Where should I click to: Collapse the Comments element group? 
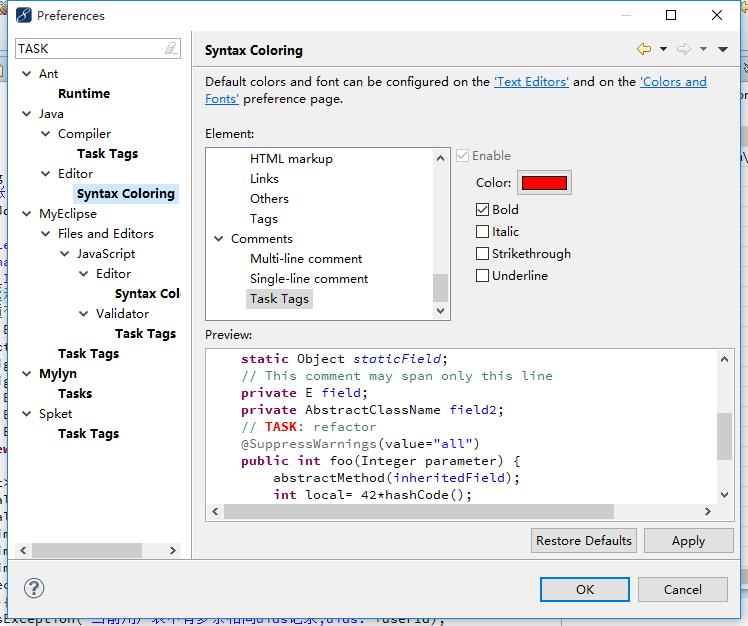point(219,239)
